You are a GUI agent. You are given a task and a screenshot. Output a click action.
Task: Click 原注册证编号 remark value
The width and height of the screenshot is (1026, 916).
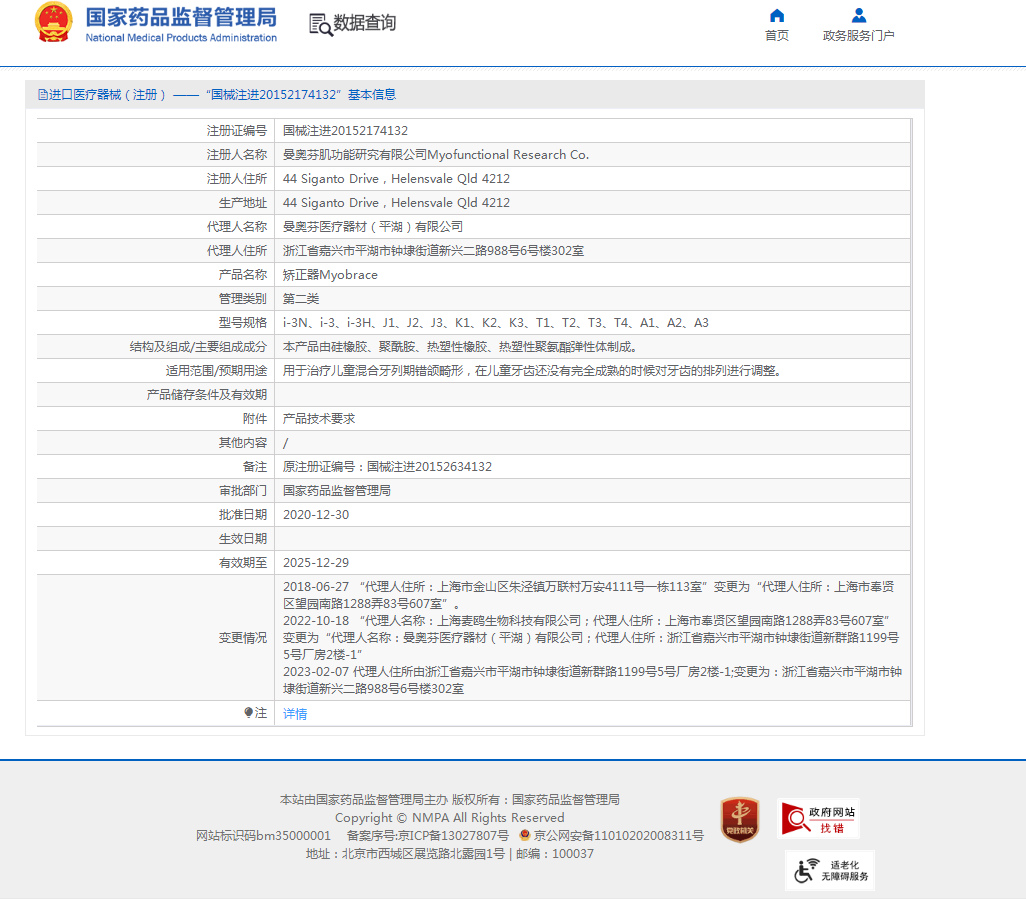[x=387, y=467]
